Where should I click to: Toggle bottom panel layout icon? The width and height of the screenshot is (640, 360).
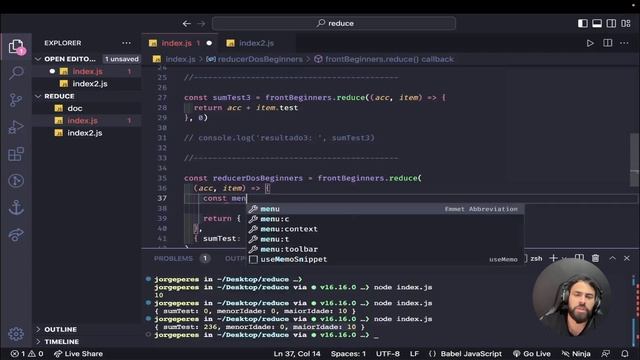(x=597, y=23)
